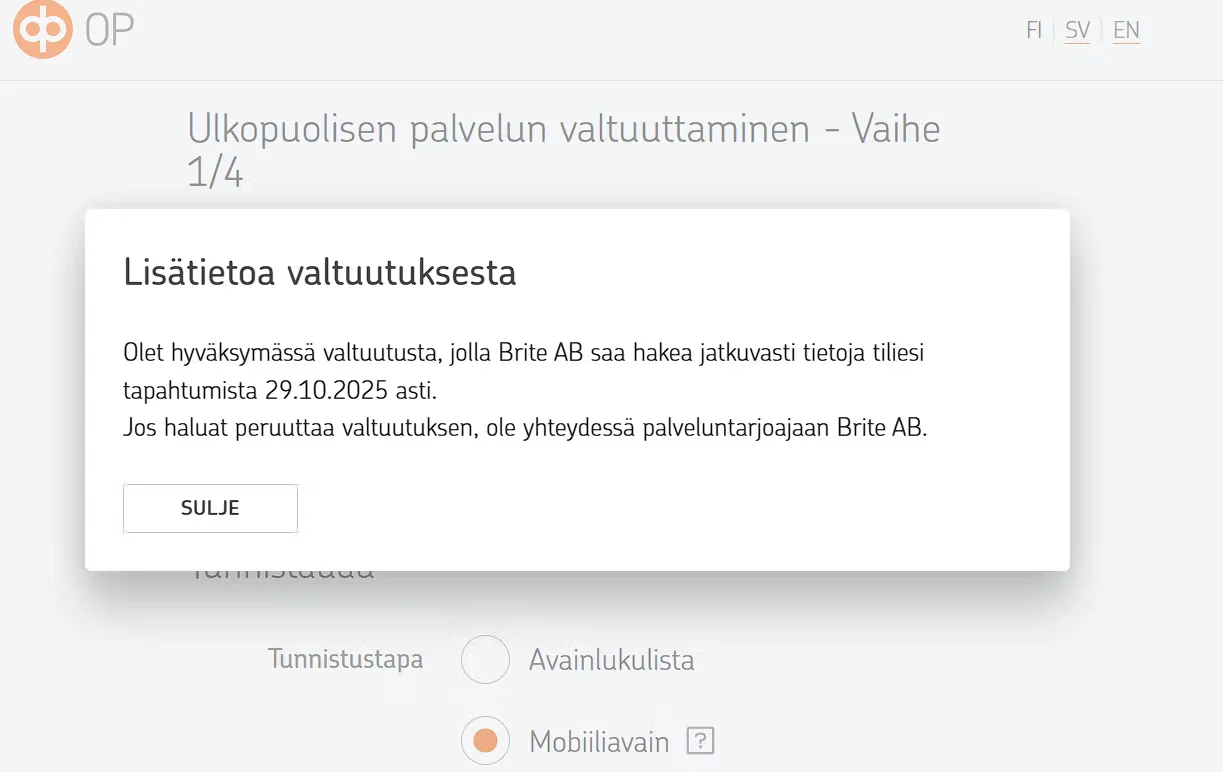The image size is (1223, 772).
Task: Select the Mobiiliavain radio button
Action: pyautogui.click(x=485, y=741)
